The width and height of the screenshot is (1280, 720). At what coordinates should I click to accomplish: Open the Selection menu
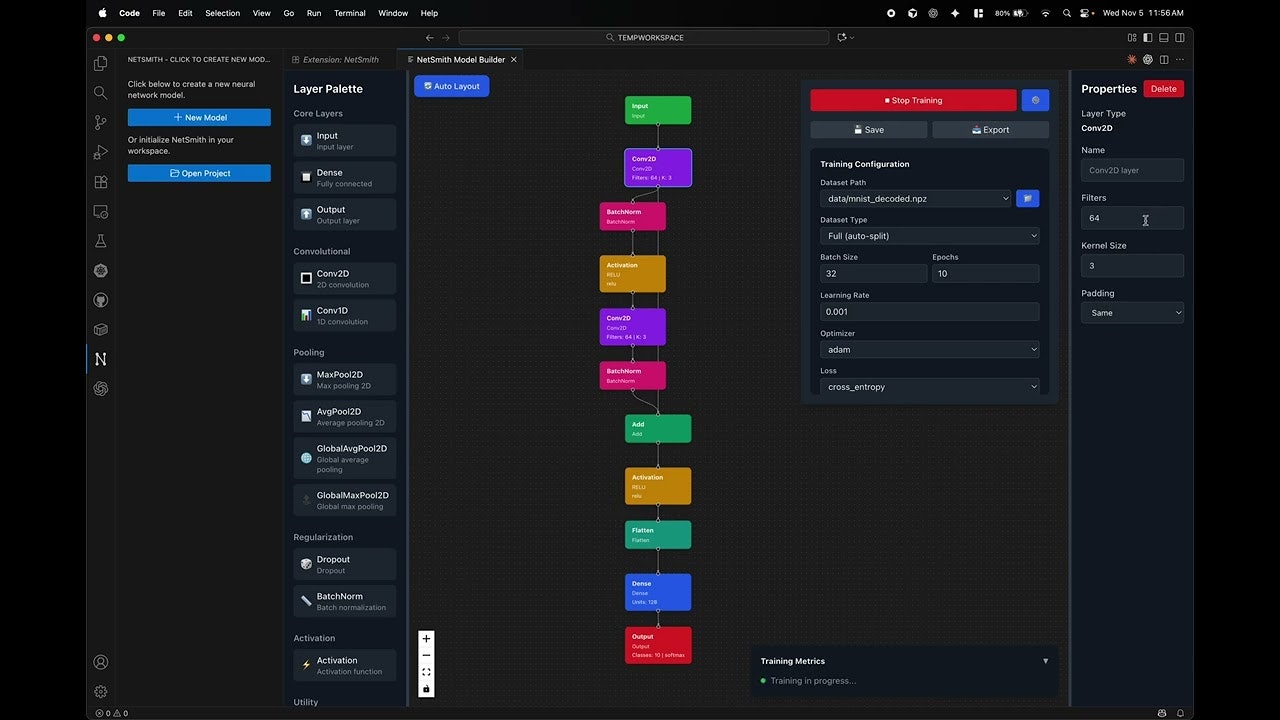pyautogui.click(x=222, y=13)
